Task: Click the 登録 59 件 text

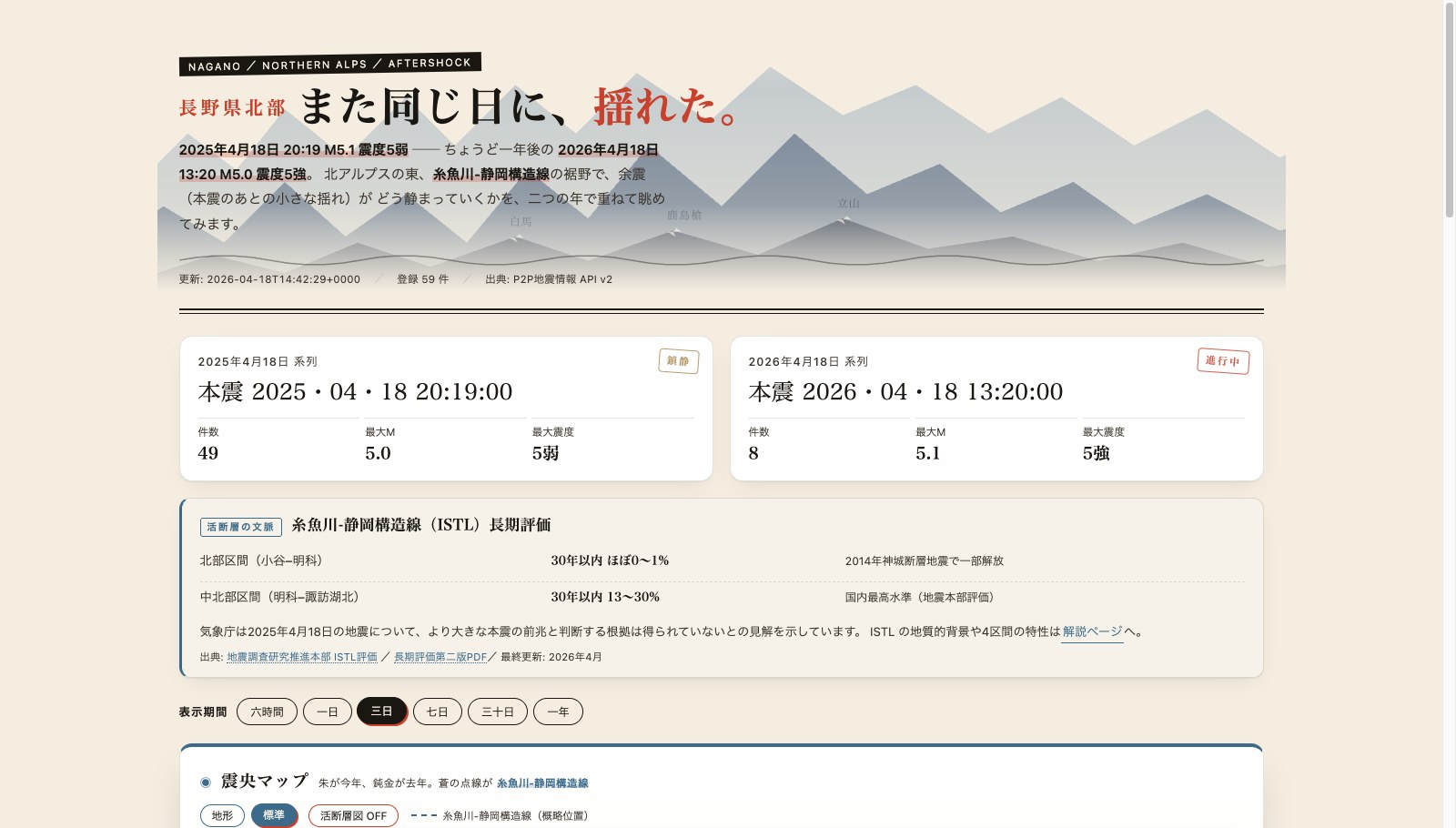Action: [x=423, y=279]
